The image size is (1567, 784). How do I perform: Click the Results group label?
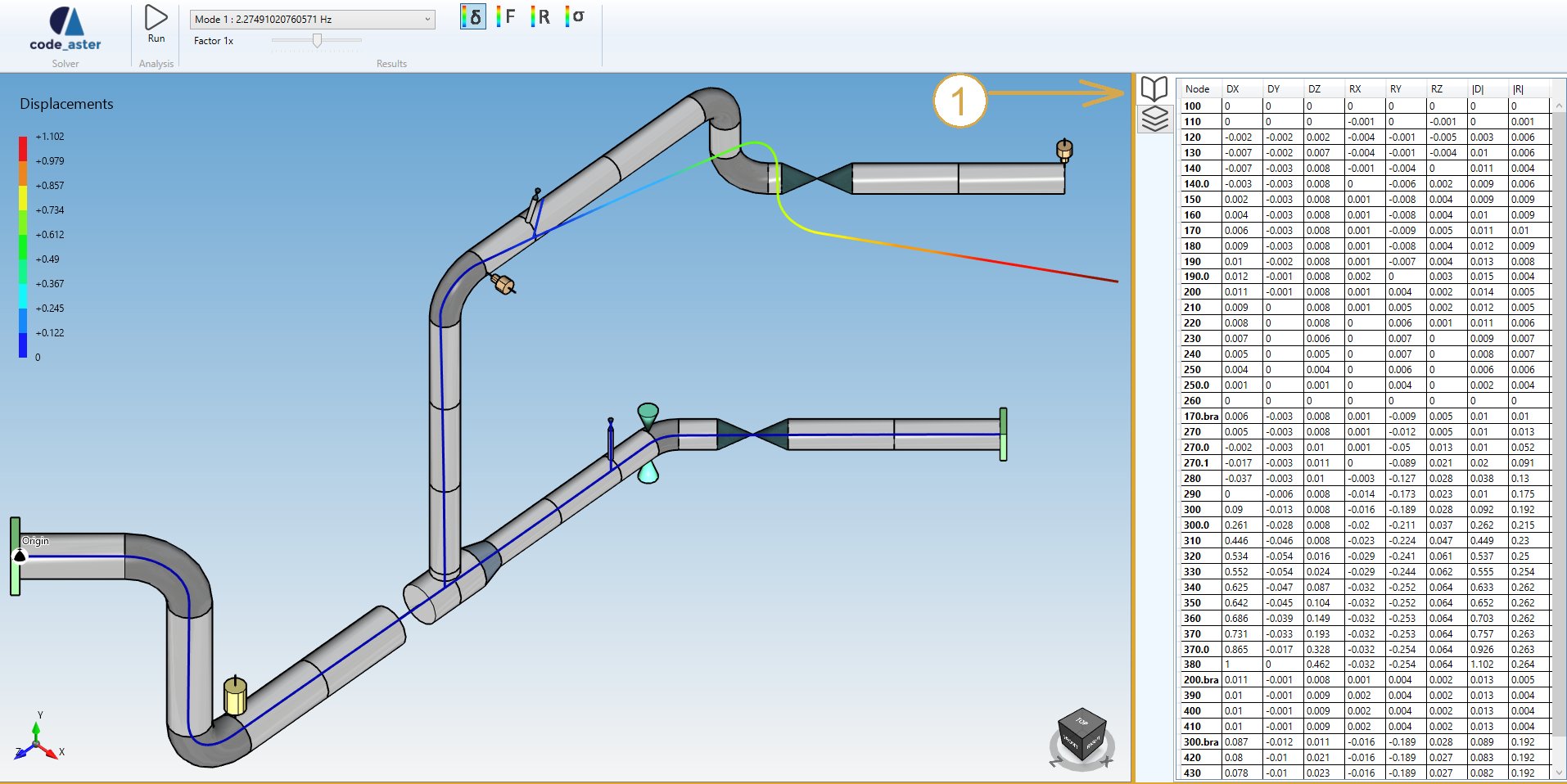click(391, 64)
